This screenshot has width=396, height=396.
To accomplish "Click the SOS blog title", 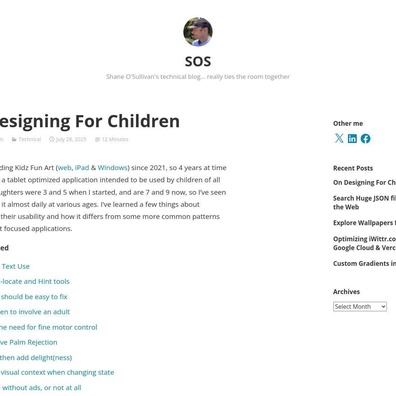I will (198, 61).
